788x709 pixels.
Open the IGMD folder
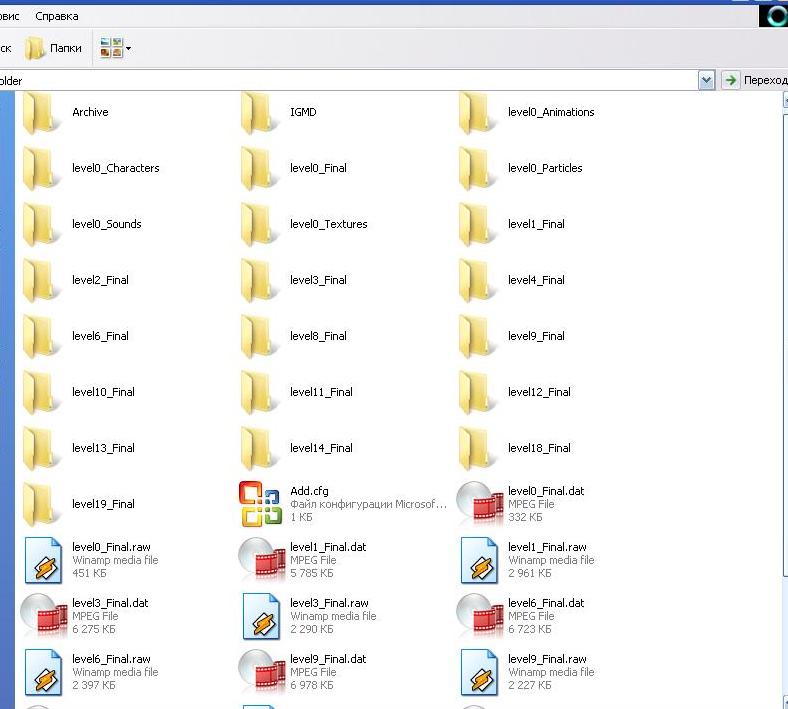click(260, 113)
